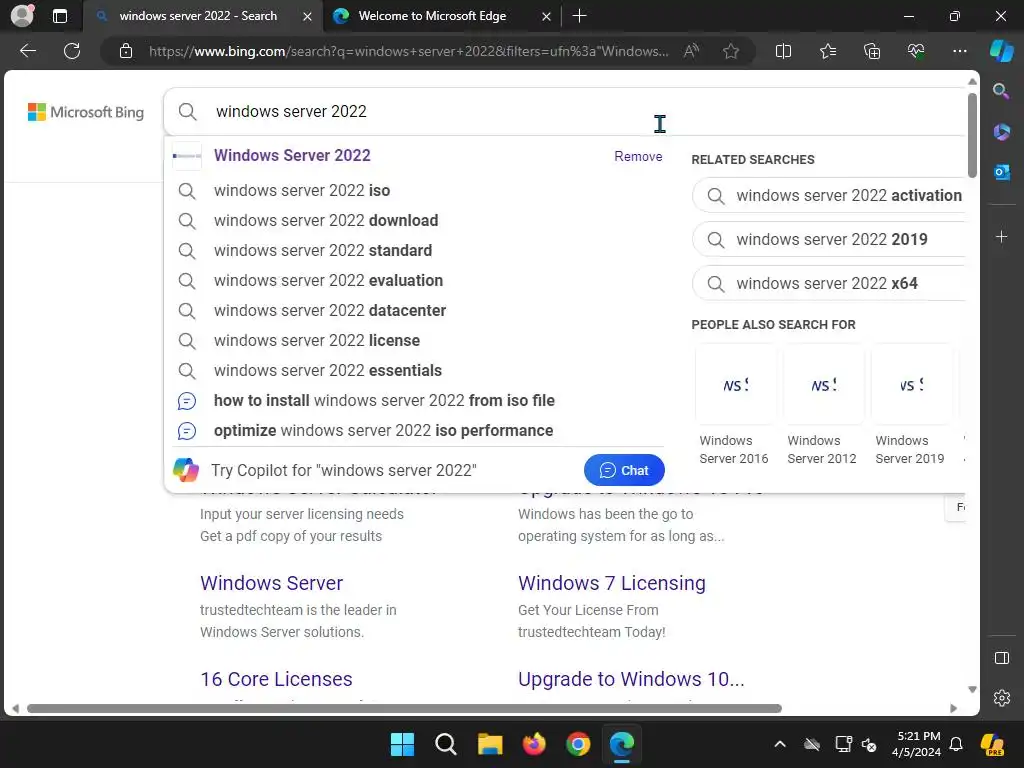Select related search windows server 2022 2019
The height and width of the screenshot is (768, 1024).
tap(828, 240)
